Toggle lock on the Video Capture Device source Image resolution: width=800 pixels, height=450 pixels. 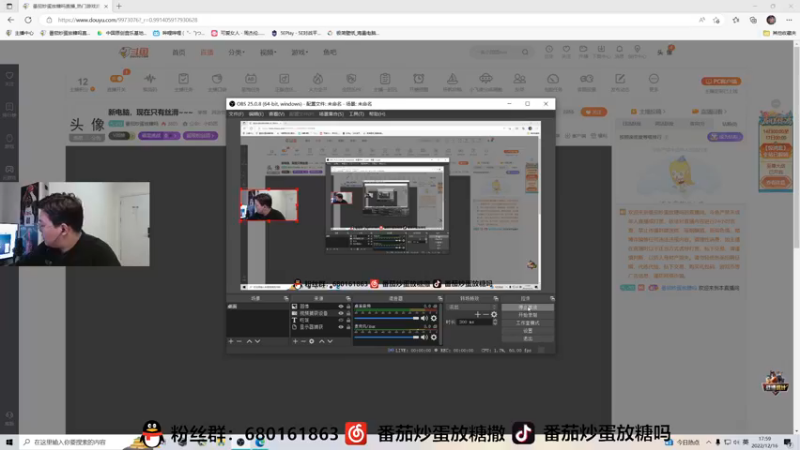pyautogui.click(x=348, y=313)
